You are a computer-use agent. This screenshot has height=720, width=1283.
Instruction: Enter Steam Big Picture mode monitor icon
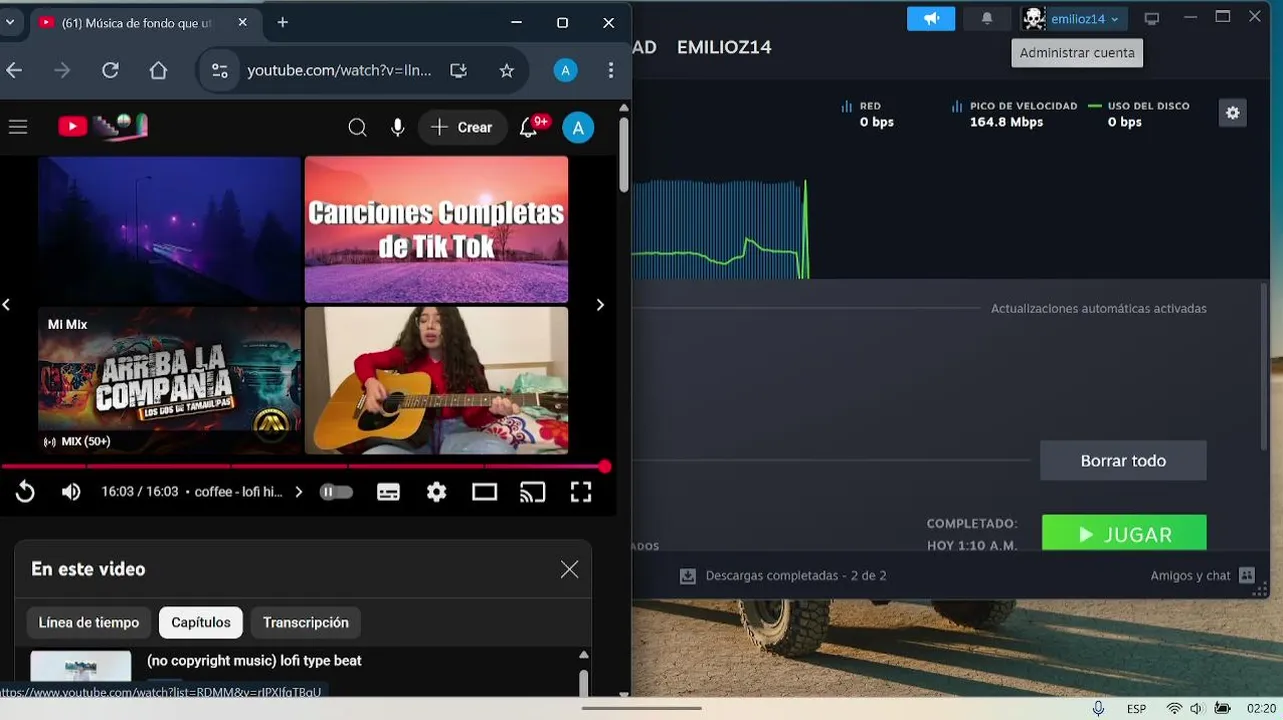(1152, 18)
